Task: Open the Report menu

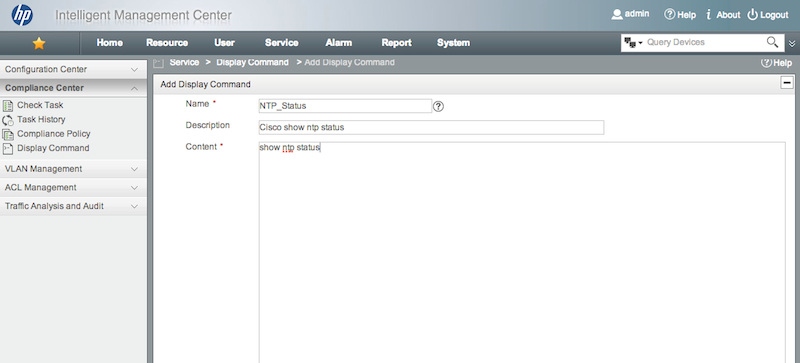Action: (396, 43)
